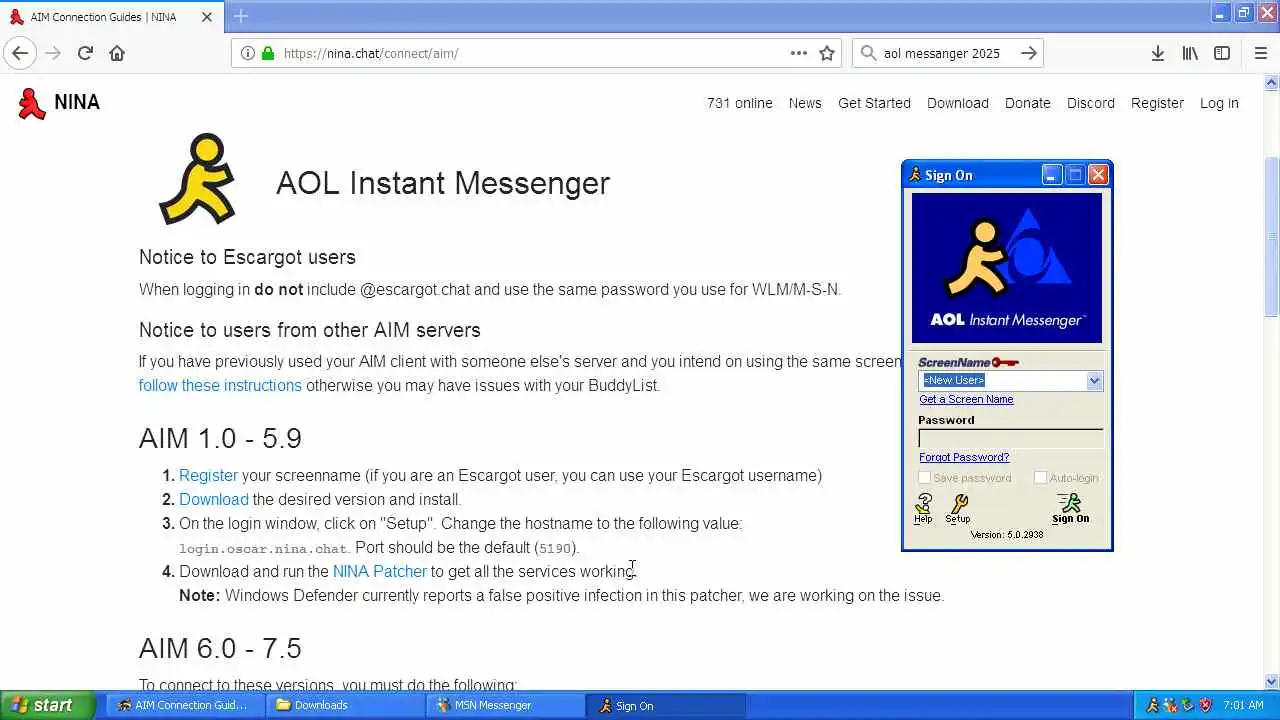Click the Save password checkbox

point(925,478)
